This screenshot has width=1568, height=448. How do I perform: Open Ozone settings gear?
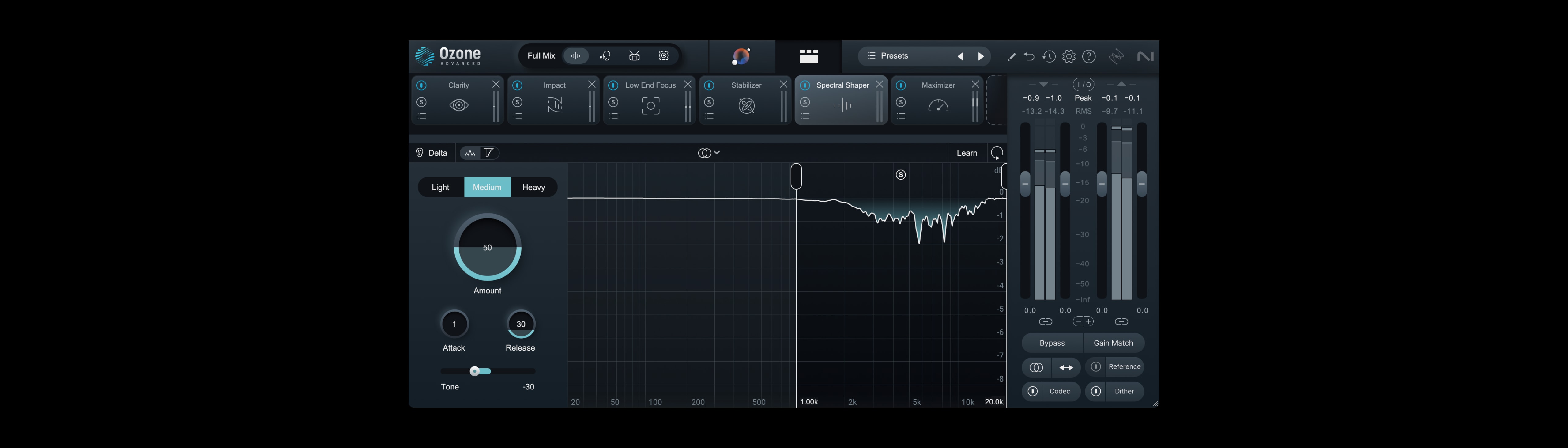(1068, 57)
